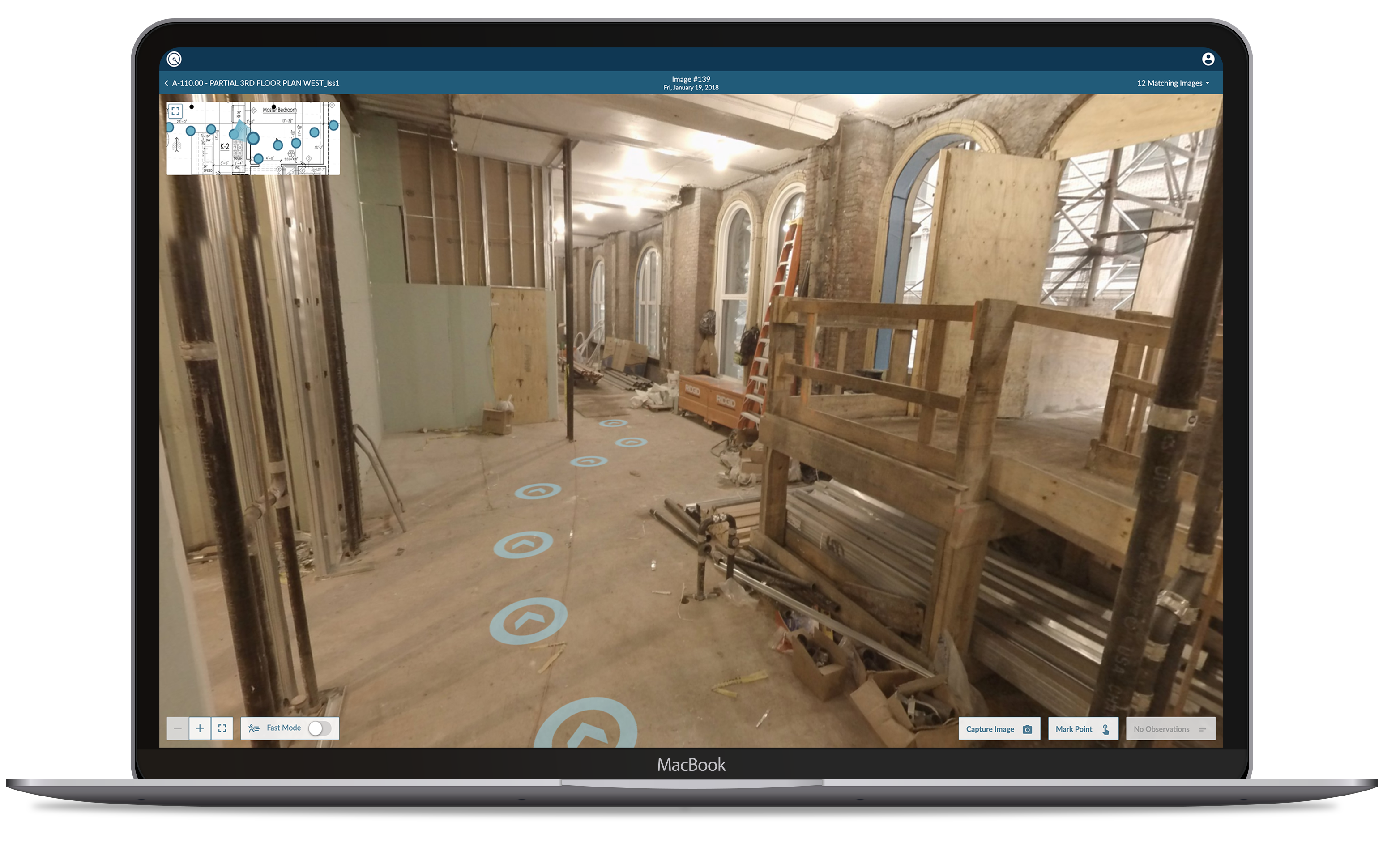Open the 12 Matching Images dropdown
Screen dimensions: 1400x851
click(x=1173, y=84)
